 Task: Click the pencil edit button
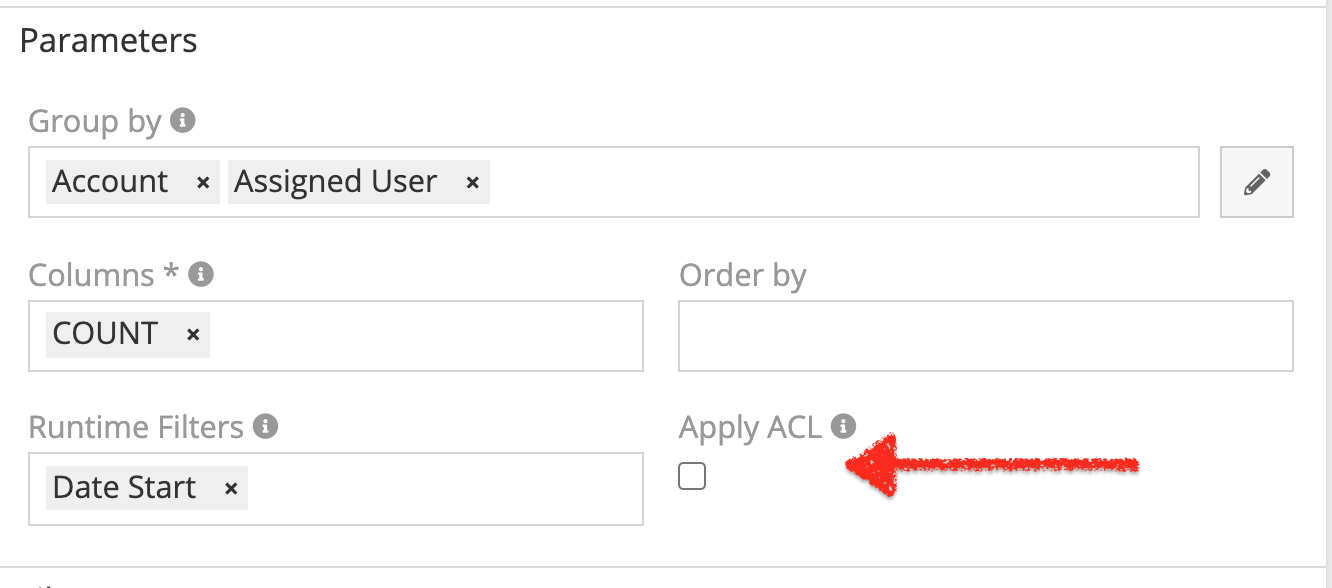(x=1256, y=182)
